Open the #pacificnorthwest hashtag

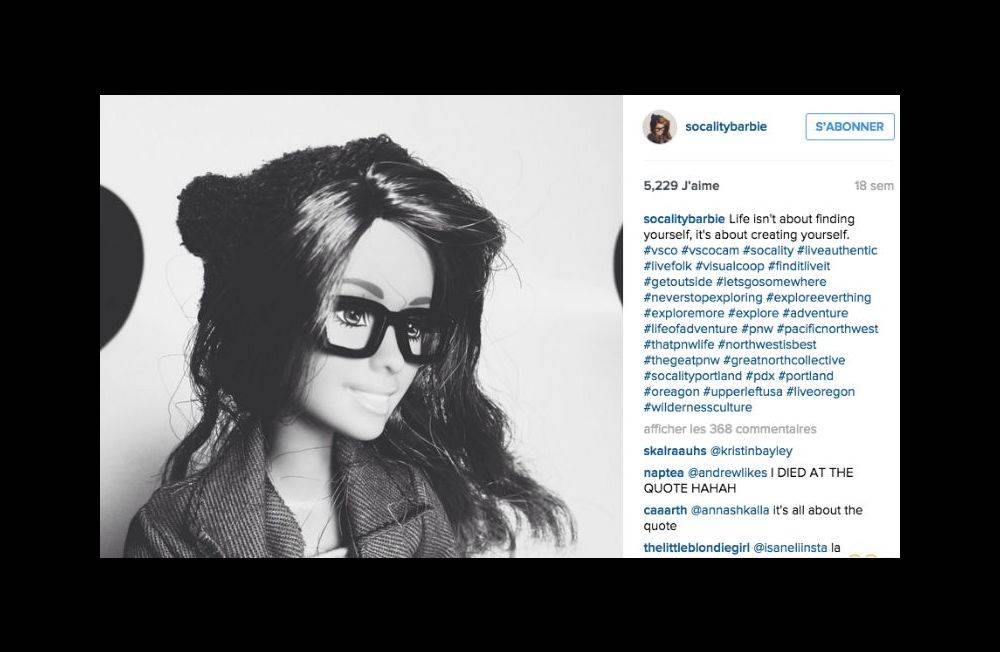click(827, 329)
